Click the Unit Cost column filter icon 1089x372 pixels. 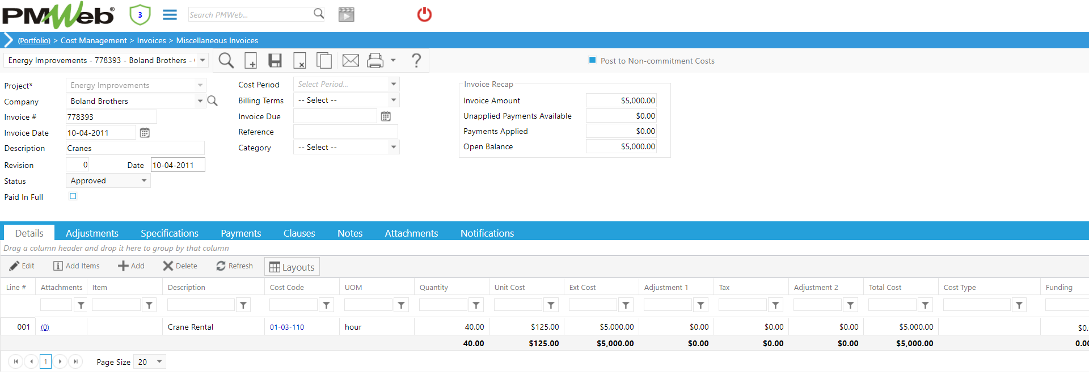(x=551, y=305)
